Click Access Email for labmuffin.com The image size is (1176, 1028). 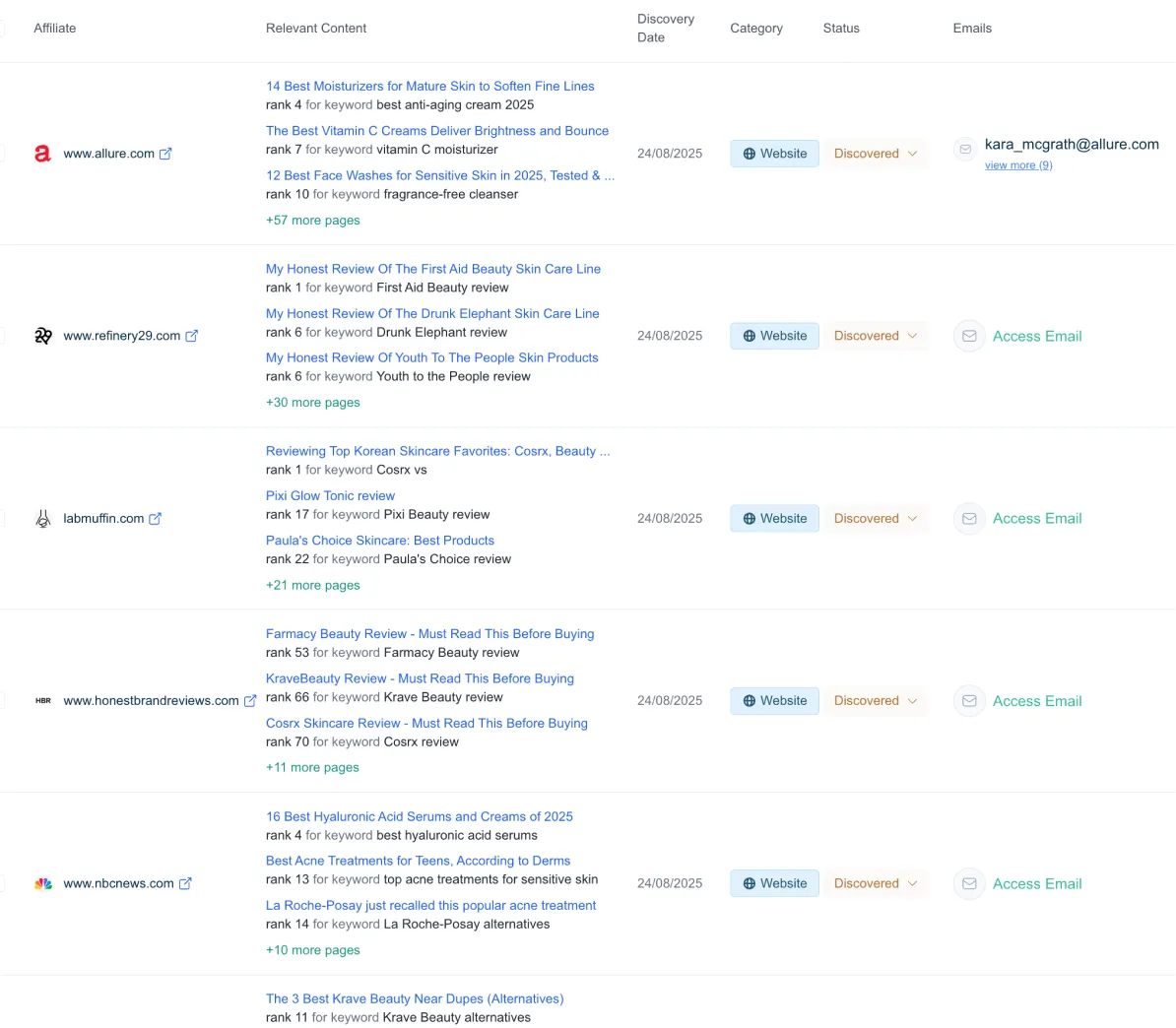1037,518
